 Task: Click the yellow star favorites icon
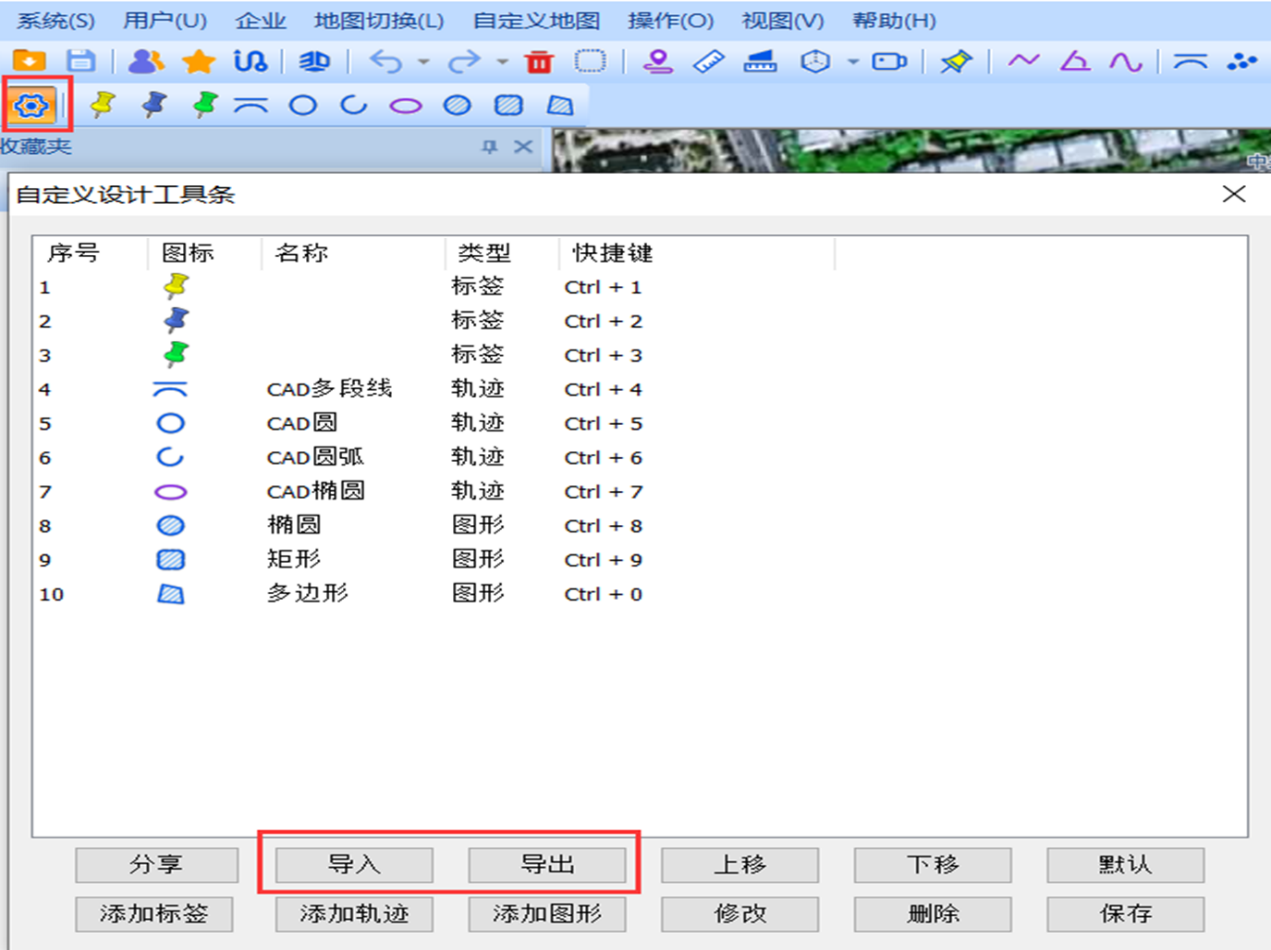(198, 62)
